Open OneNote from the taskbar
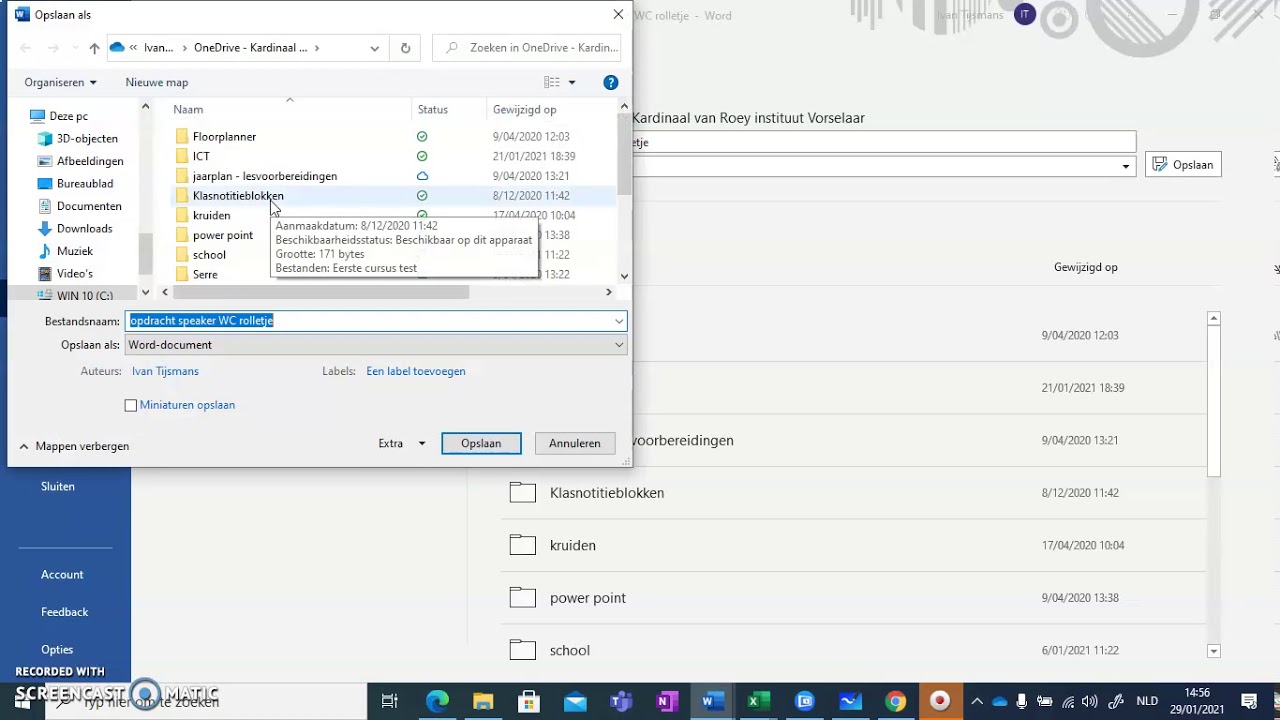 667,701
